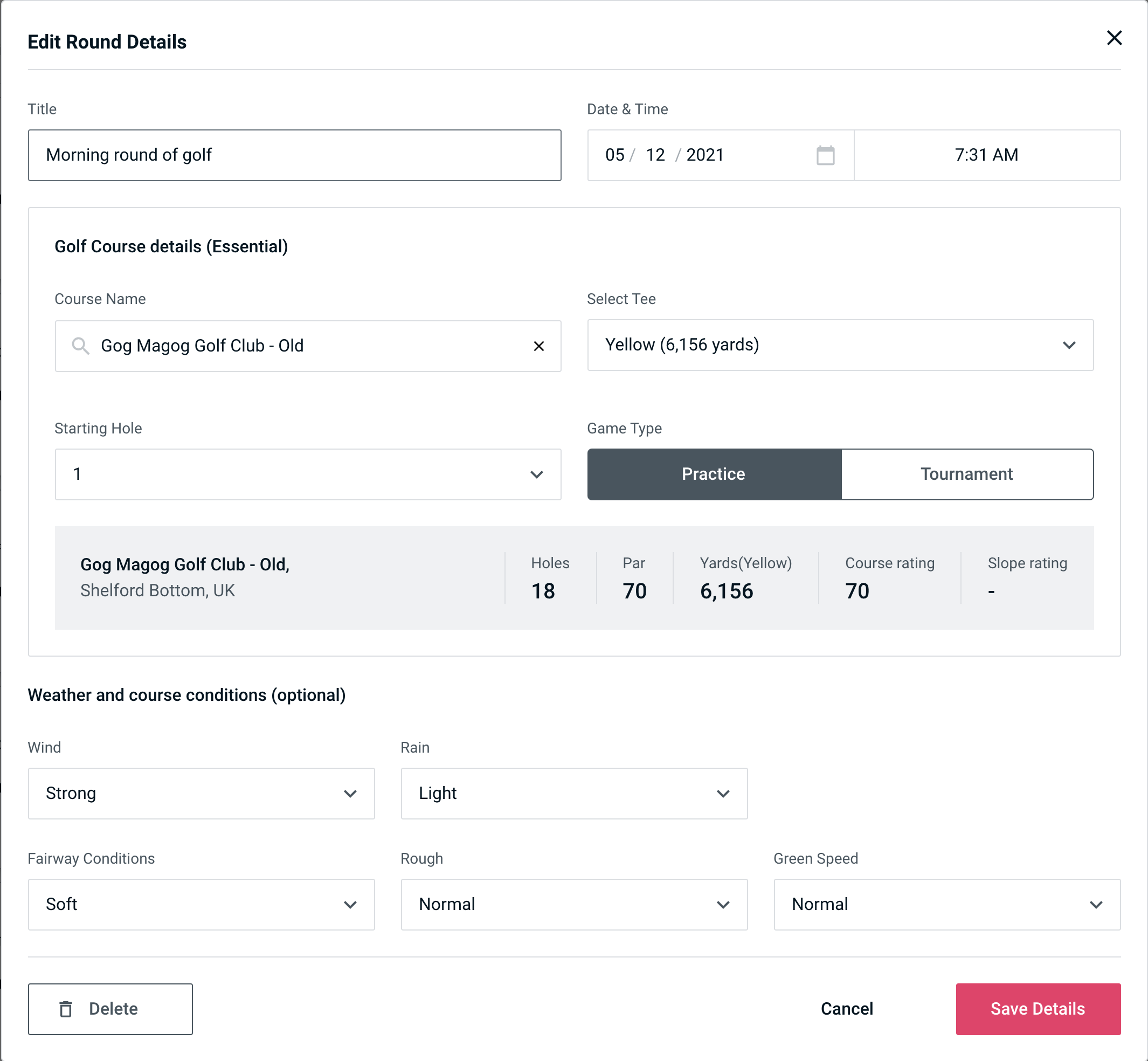This screenshot has height=1061, width=1148.
Task: Click the Save Details button
Action: [1037, 1009]
